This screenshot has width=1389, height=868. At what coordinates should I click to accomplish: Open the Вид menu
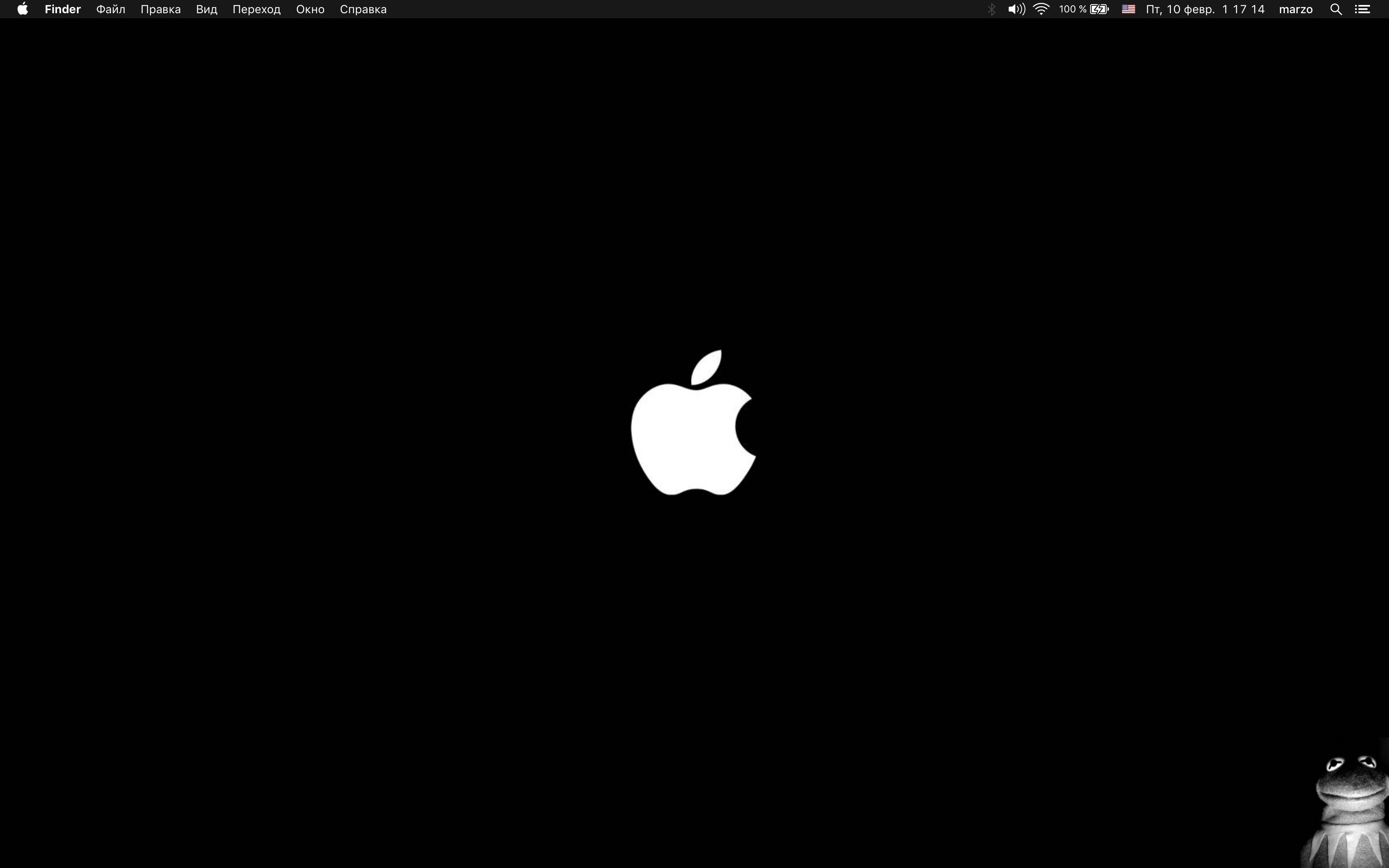tap(206, 9)
